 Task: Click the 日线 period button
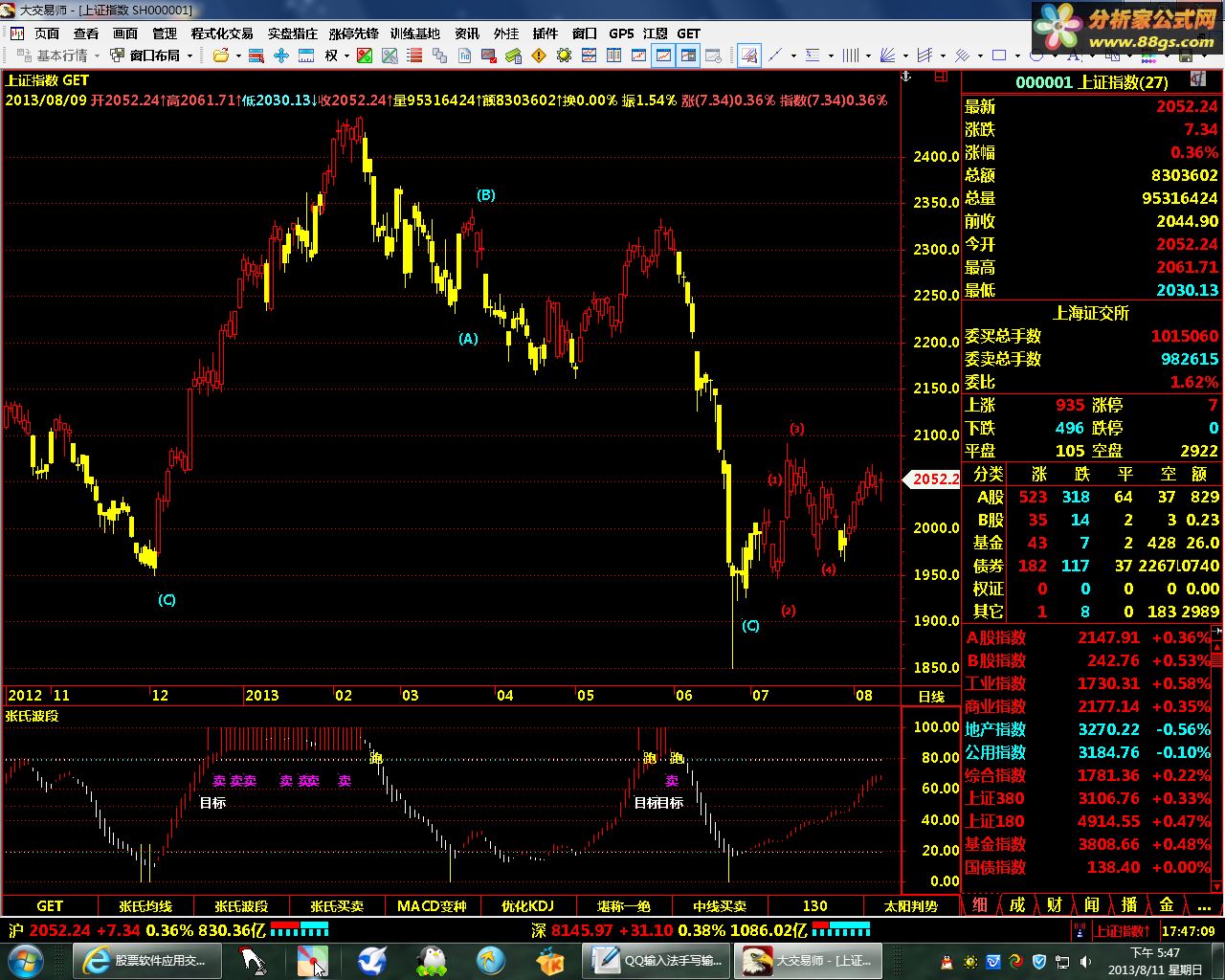[931, 696]
